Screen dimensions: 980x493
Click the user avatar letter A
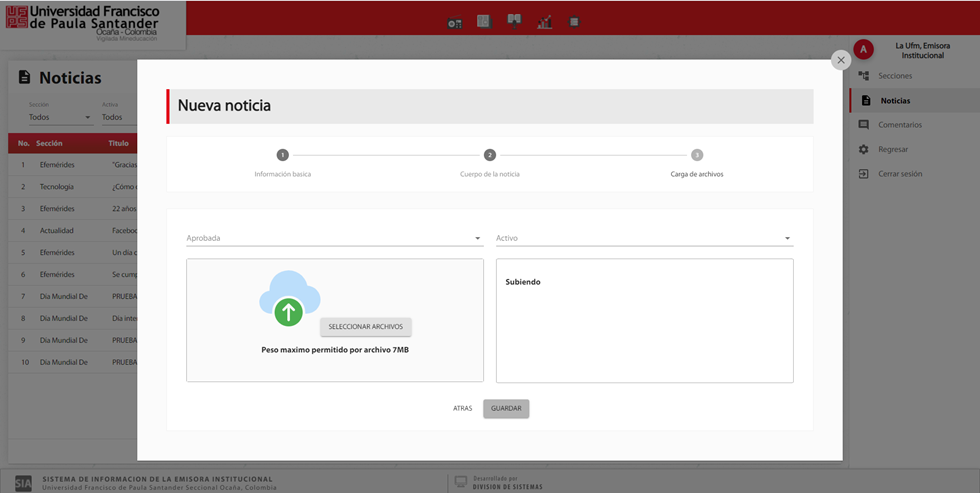pyautogui.click(x=864, y=49)
